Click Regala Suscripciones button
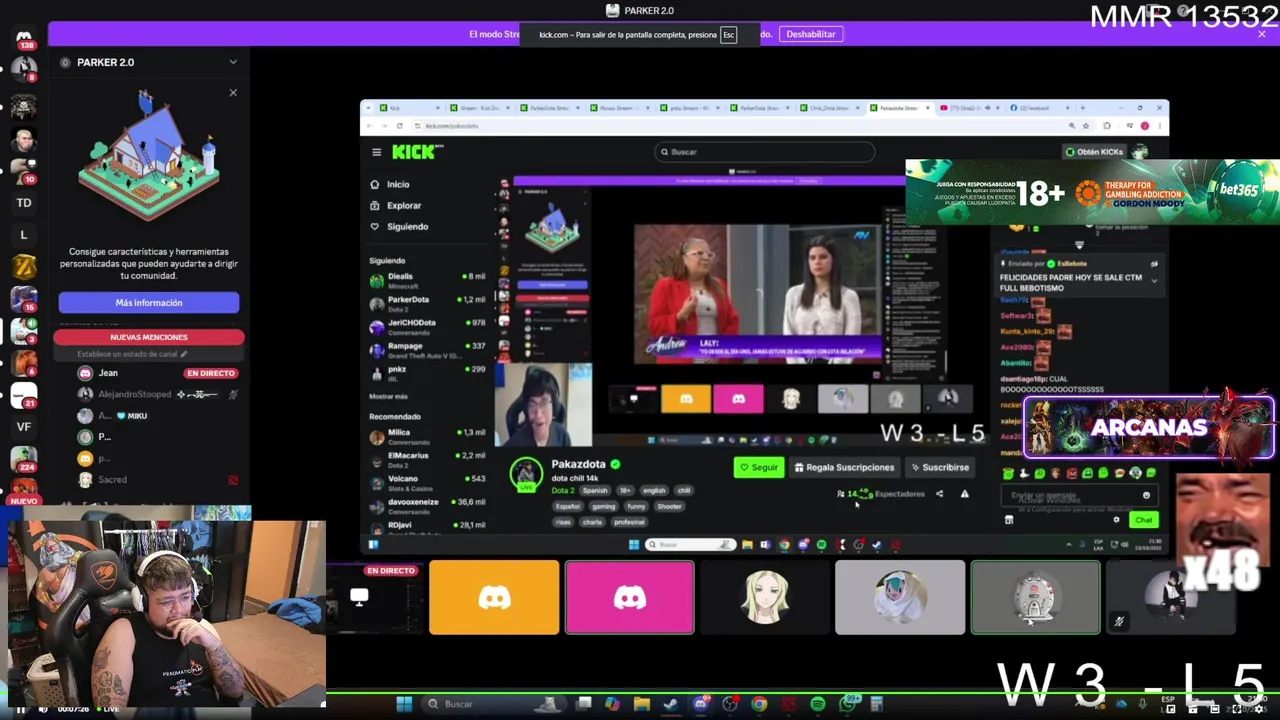 click(x=844, y=467)
